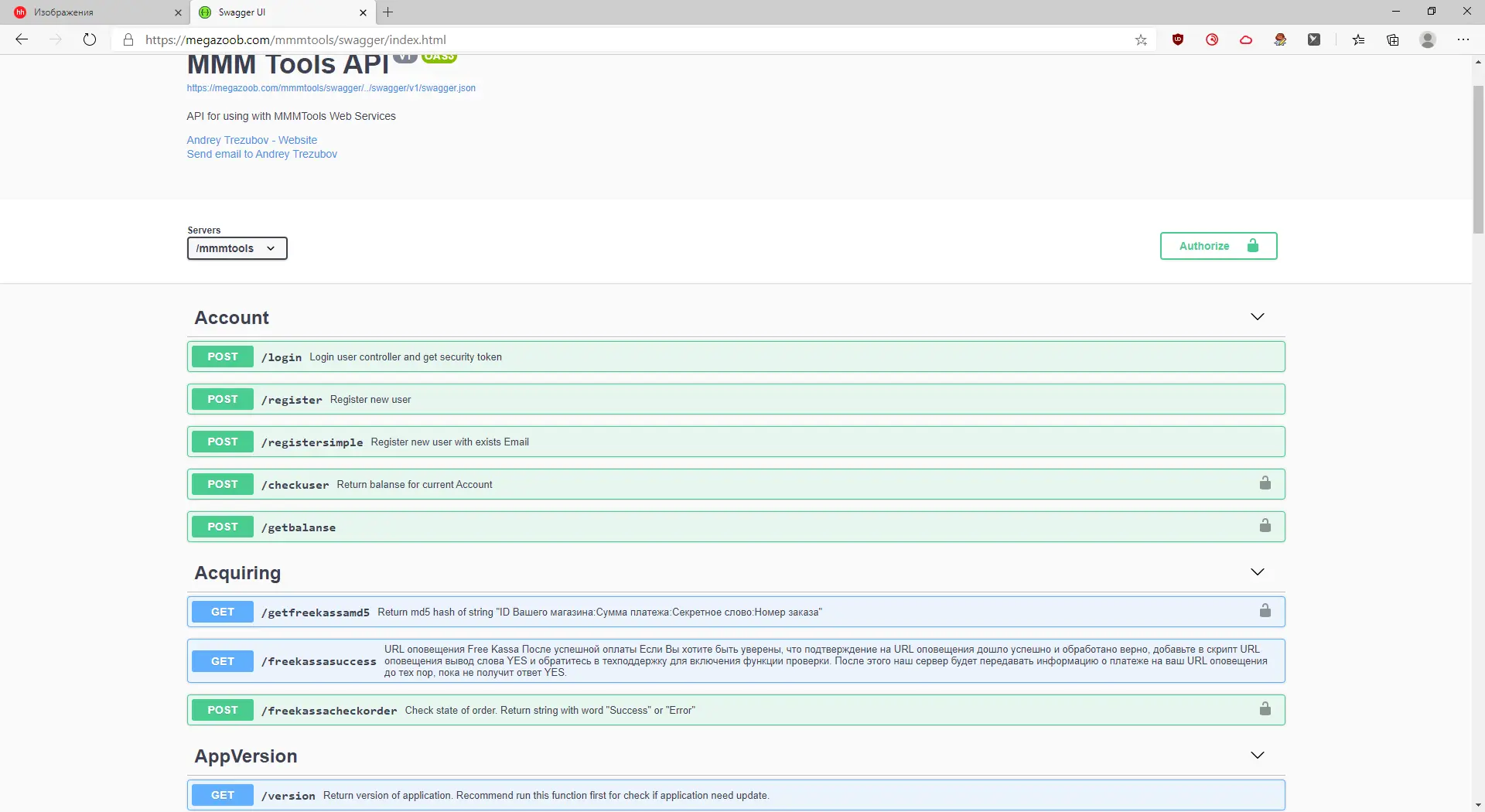The image size is (1485, 812).
Task: Expand the GET /getfreekassamd5 endpoint
Action: 736,612
